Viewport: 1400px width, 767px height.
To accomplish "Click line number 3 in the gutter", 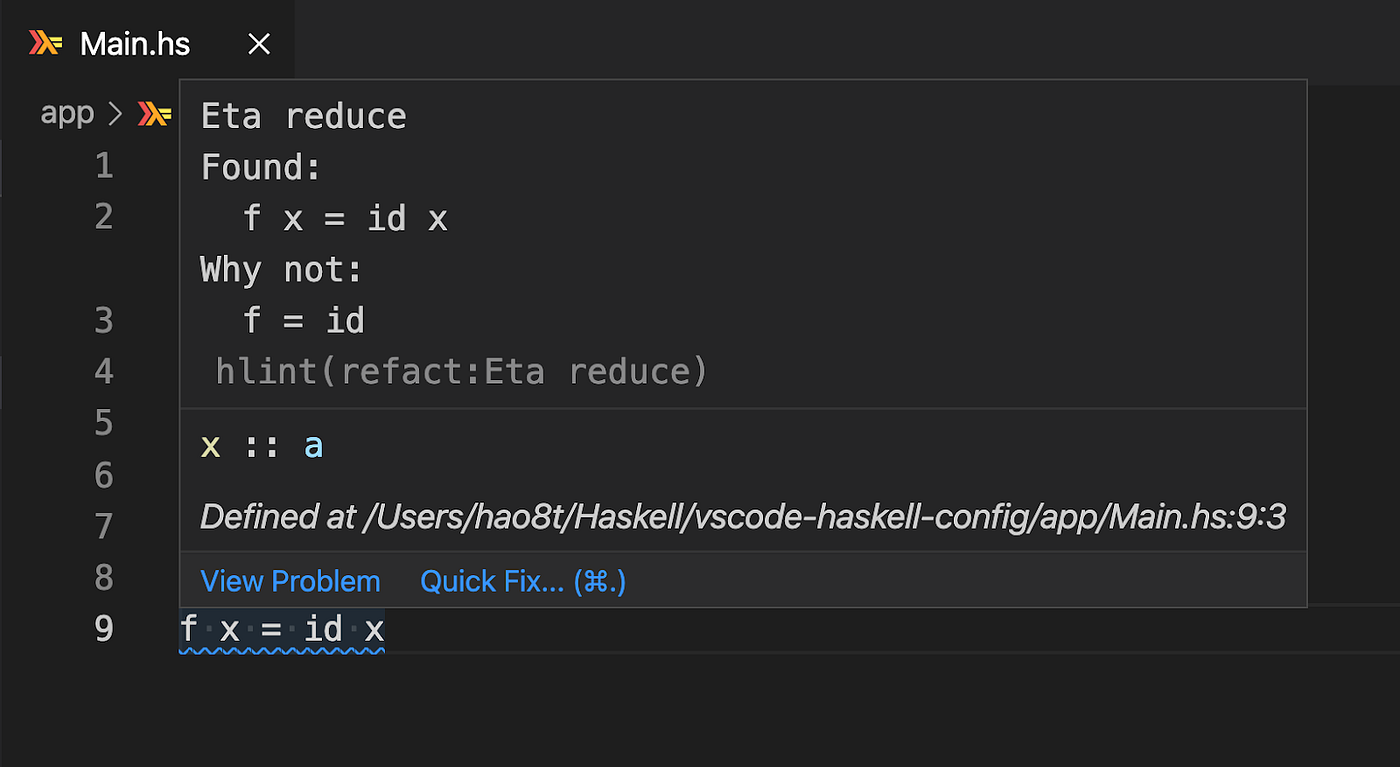I will pyautogui.click(x=104, y=320).
